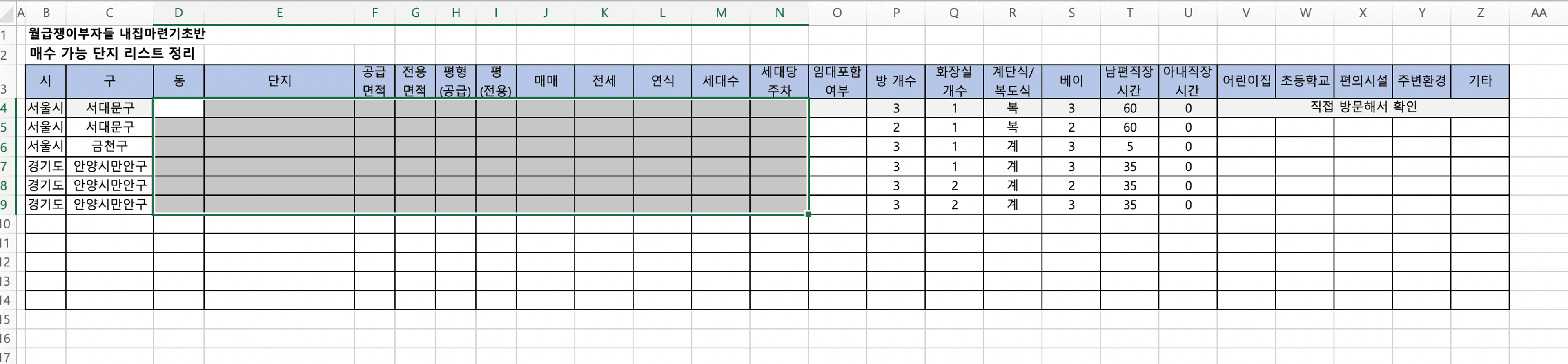Click the '기타' header cell
Screen dimensions: 1568x364
coord(1480,81)
